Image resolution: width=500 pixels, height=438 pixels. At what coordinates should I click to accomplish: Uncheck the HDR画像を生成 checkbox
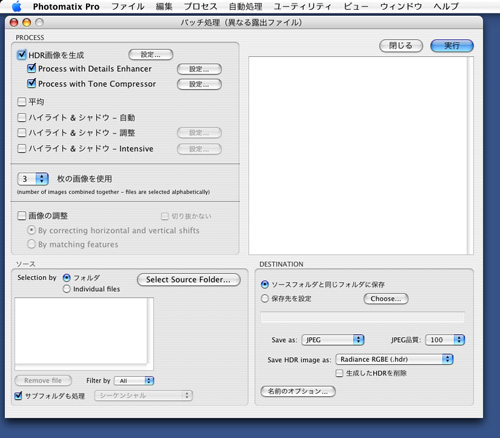[22, 55]
